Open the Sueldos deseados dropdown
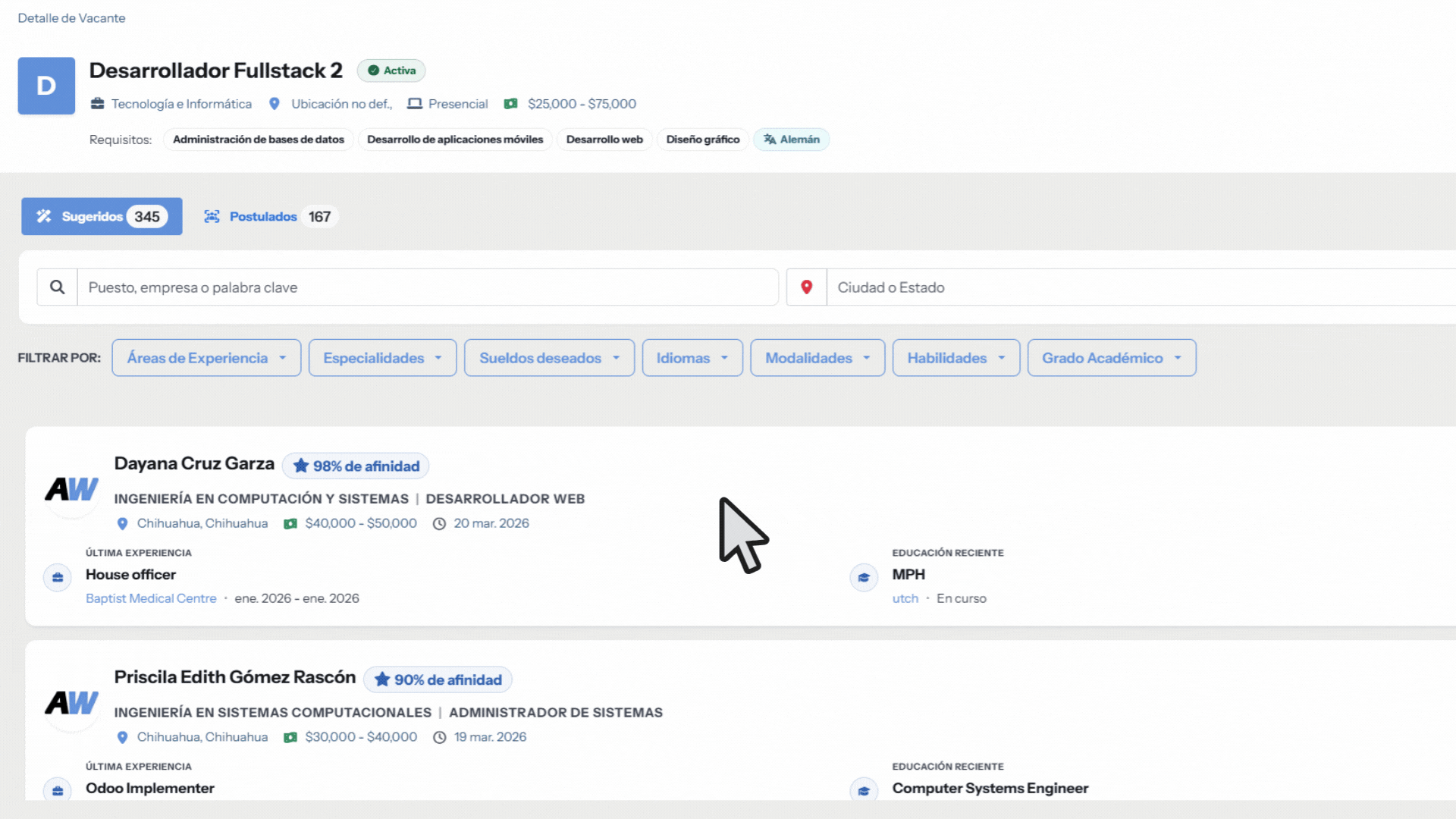 549,358
